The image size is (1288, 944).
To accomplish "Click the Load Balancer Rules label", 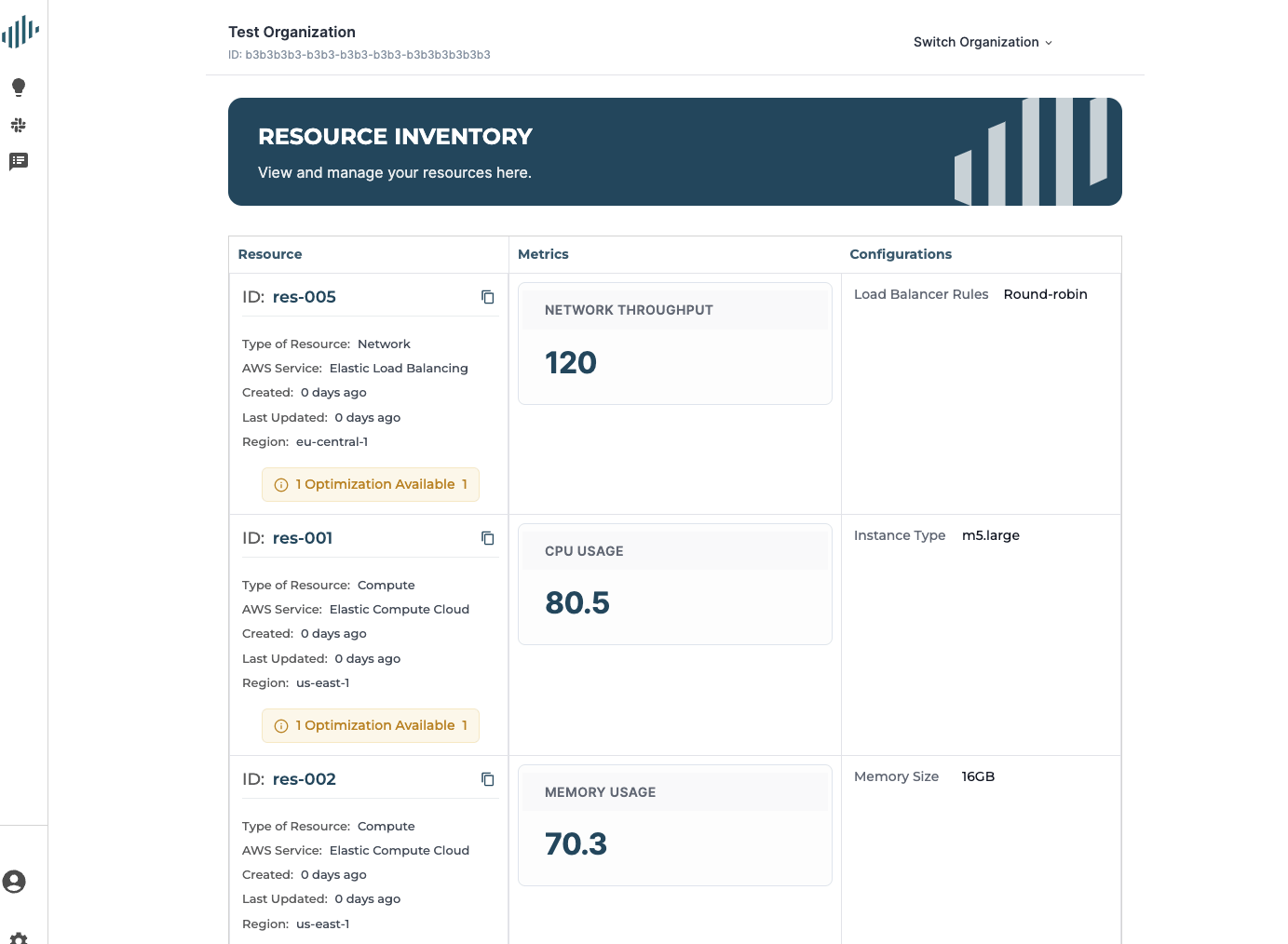I will click(x=921, y=294).
